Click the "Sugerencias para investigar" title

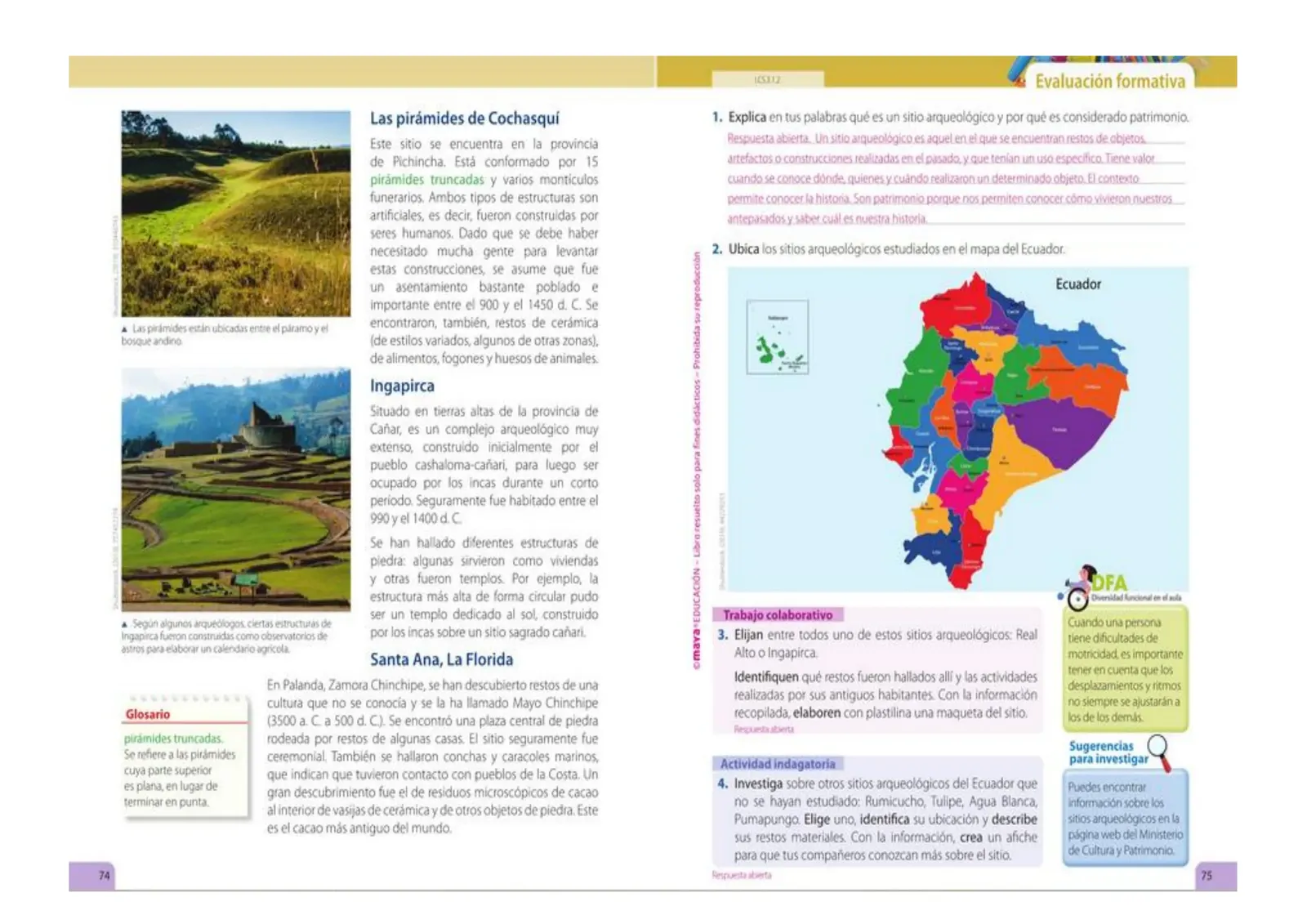pos(1108,752)
